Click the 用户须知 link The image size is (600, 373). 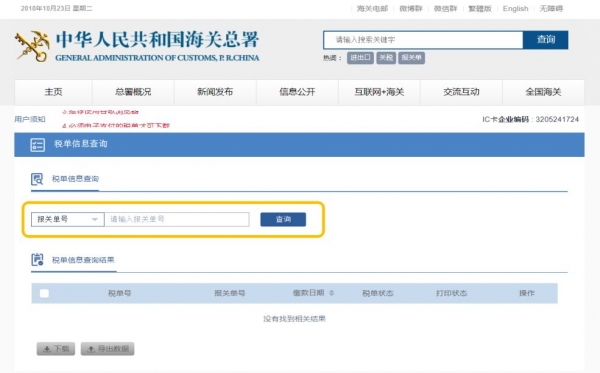(x=30, y=119)
